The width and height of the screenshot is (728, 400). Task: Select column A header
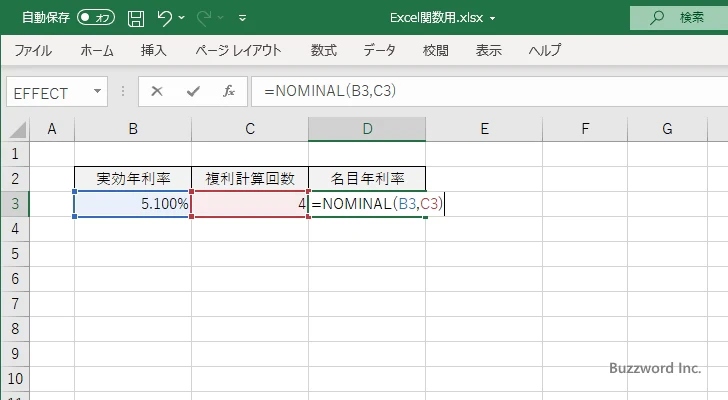pos(52,129)
